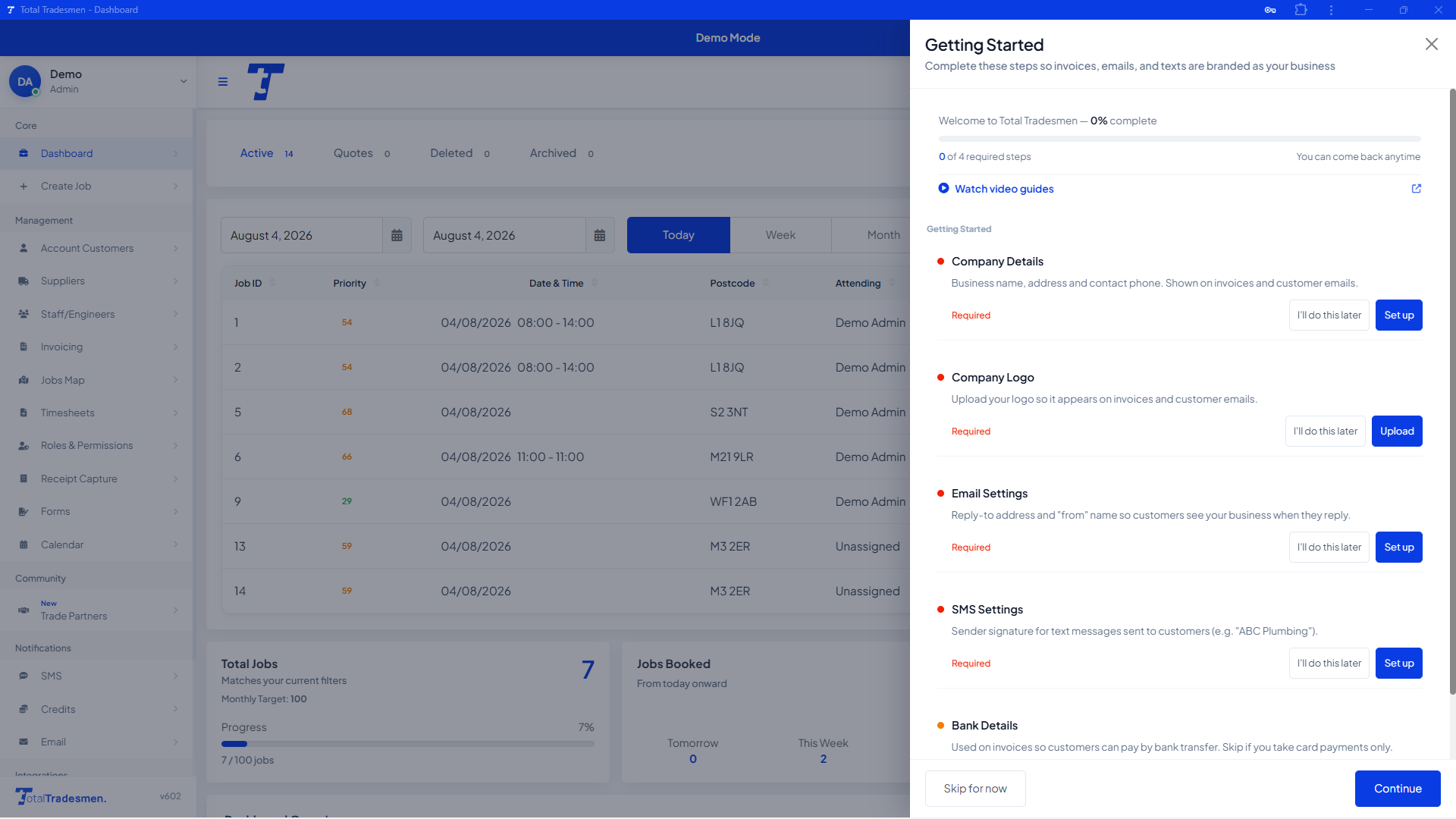Click the Forms pencil icon
Viewport: 1456px width, 819px height.
pos(24,512)
